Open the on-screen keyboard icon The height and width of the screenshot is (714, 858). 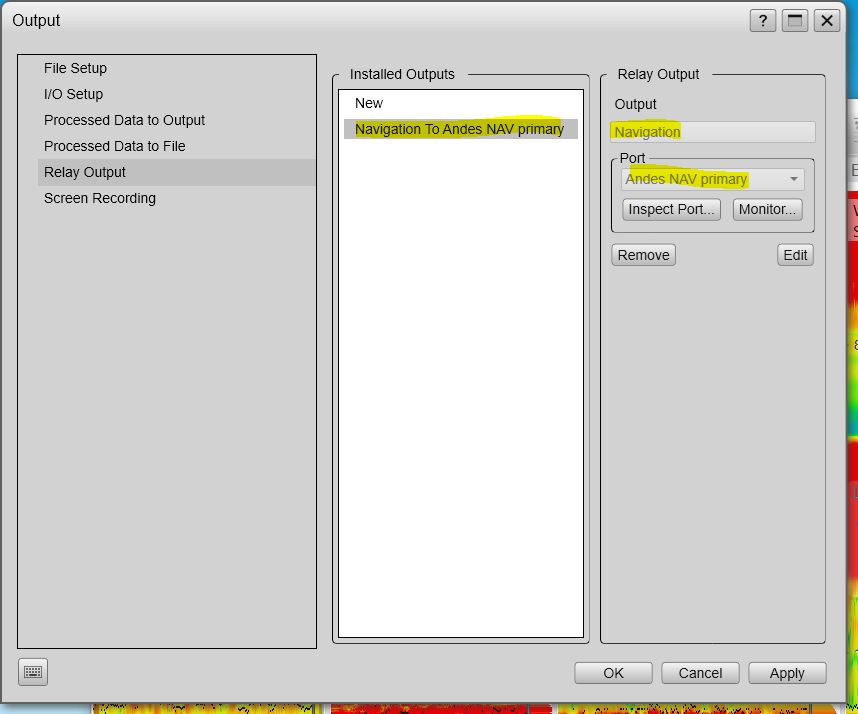(x=33, y=672)
